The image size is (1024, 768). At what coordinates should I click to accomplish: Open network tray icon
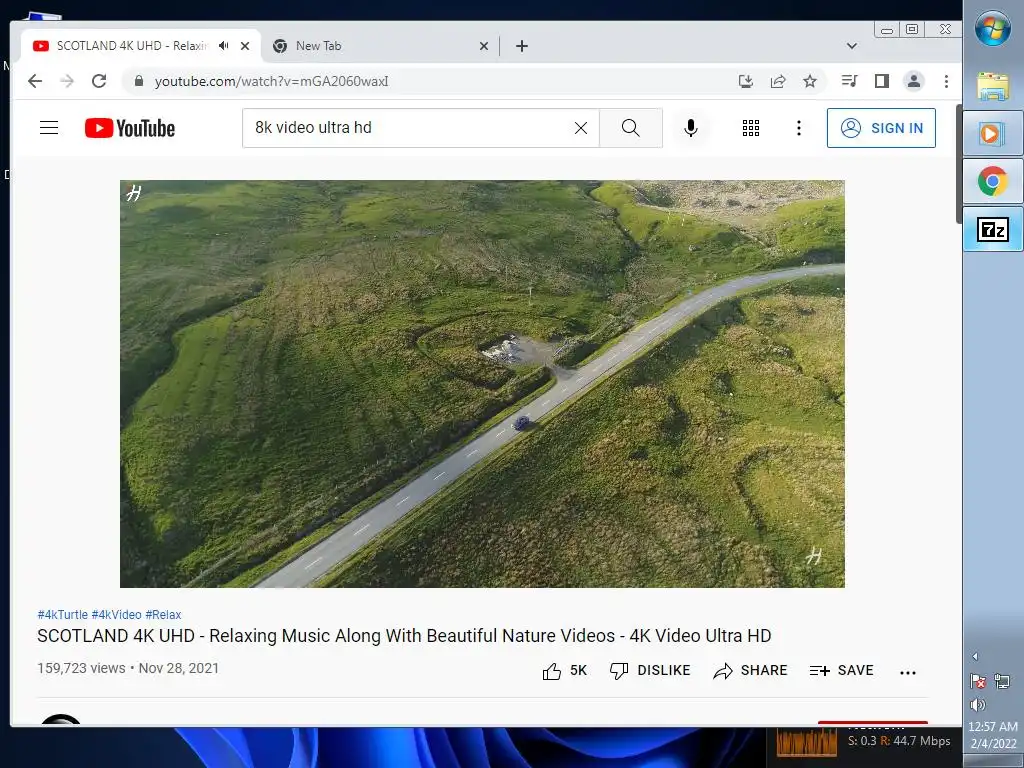(x=1002, y=682)
